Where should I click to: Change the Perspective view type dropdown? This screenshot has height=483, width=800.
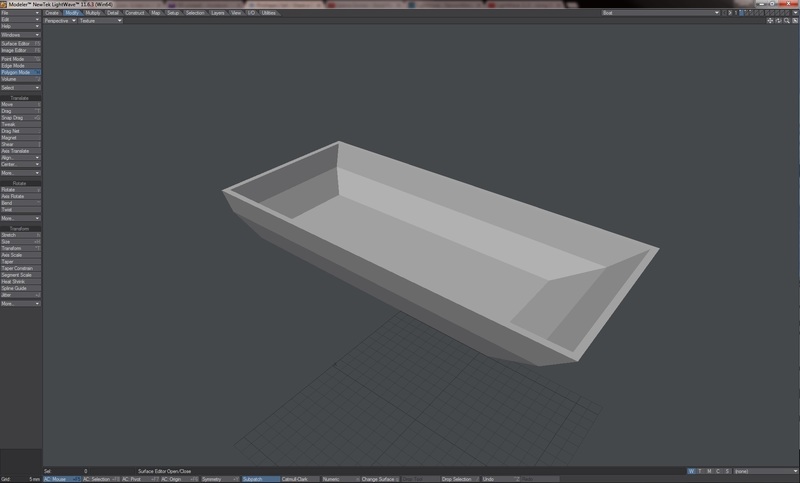(60, 21)
